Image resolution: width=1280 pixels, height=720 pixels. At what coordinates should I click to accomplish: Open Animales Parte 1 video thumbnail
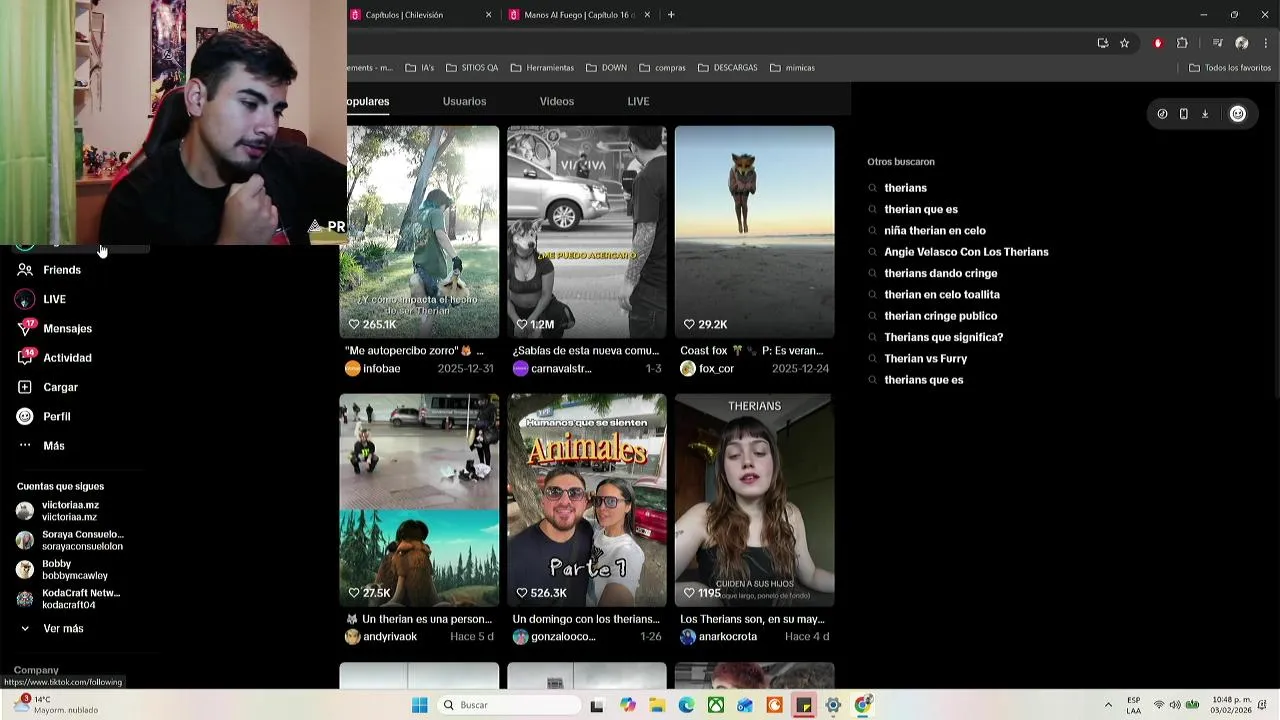[587, 500]
